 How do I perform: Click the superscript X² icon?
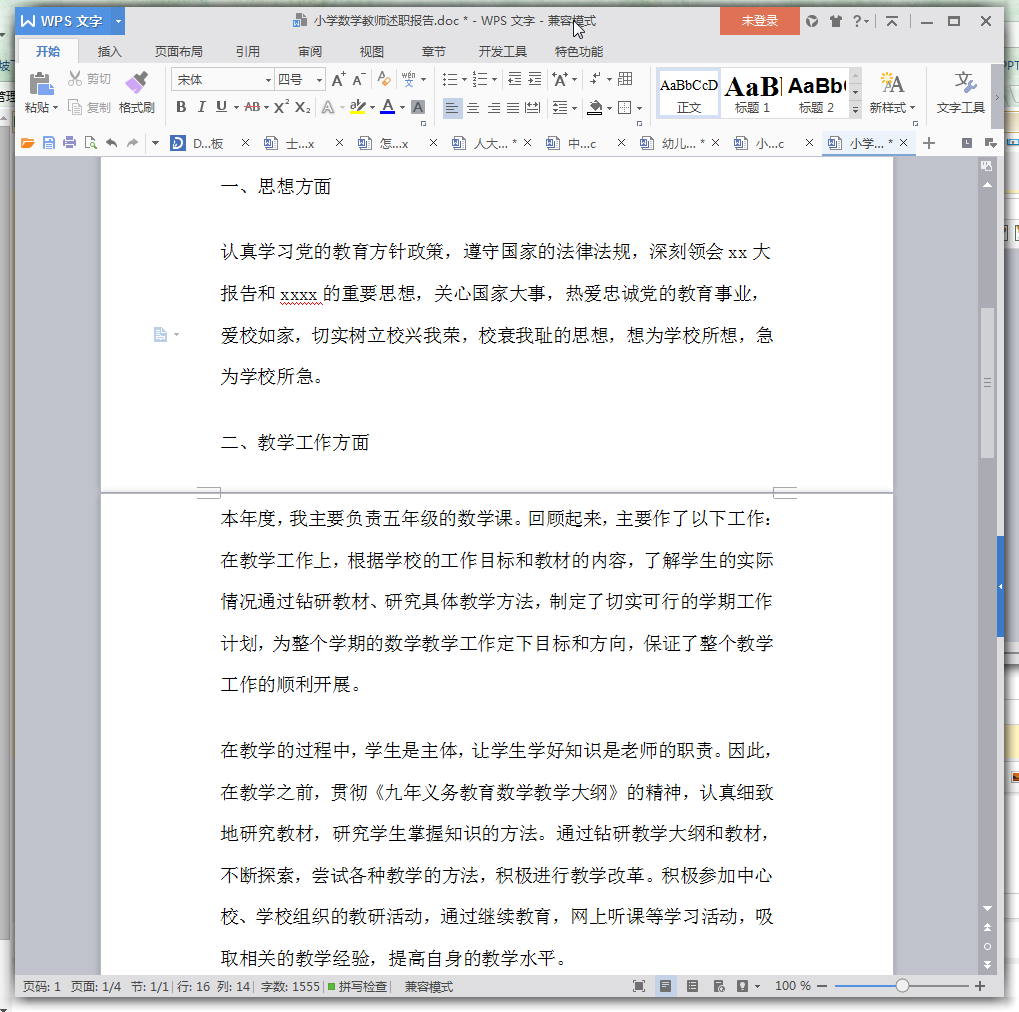point(281,107)
